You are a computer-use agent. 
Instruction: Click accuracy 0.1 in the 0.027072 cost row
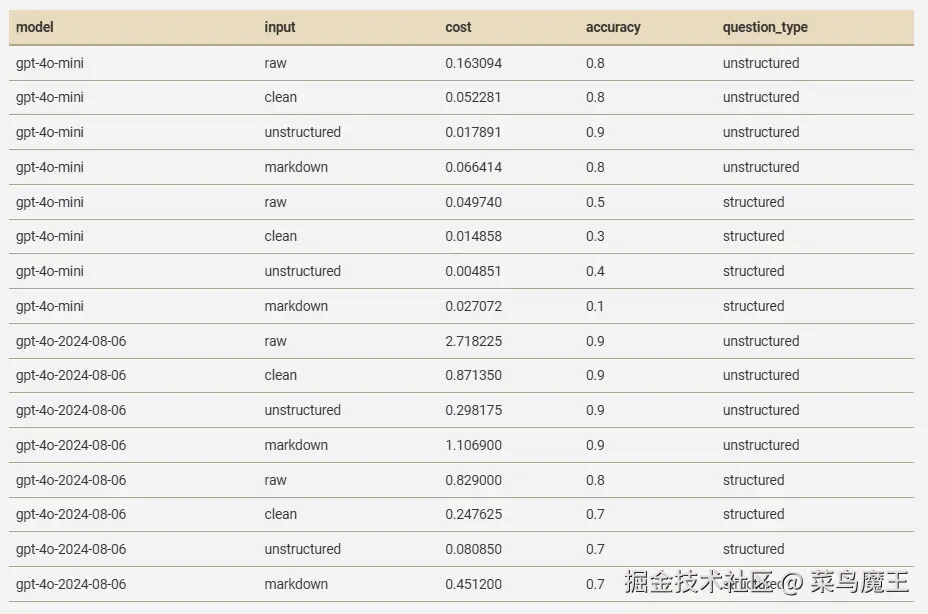point(595,306)
